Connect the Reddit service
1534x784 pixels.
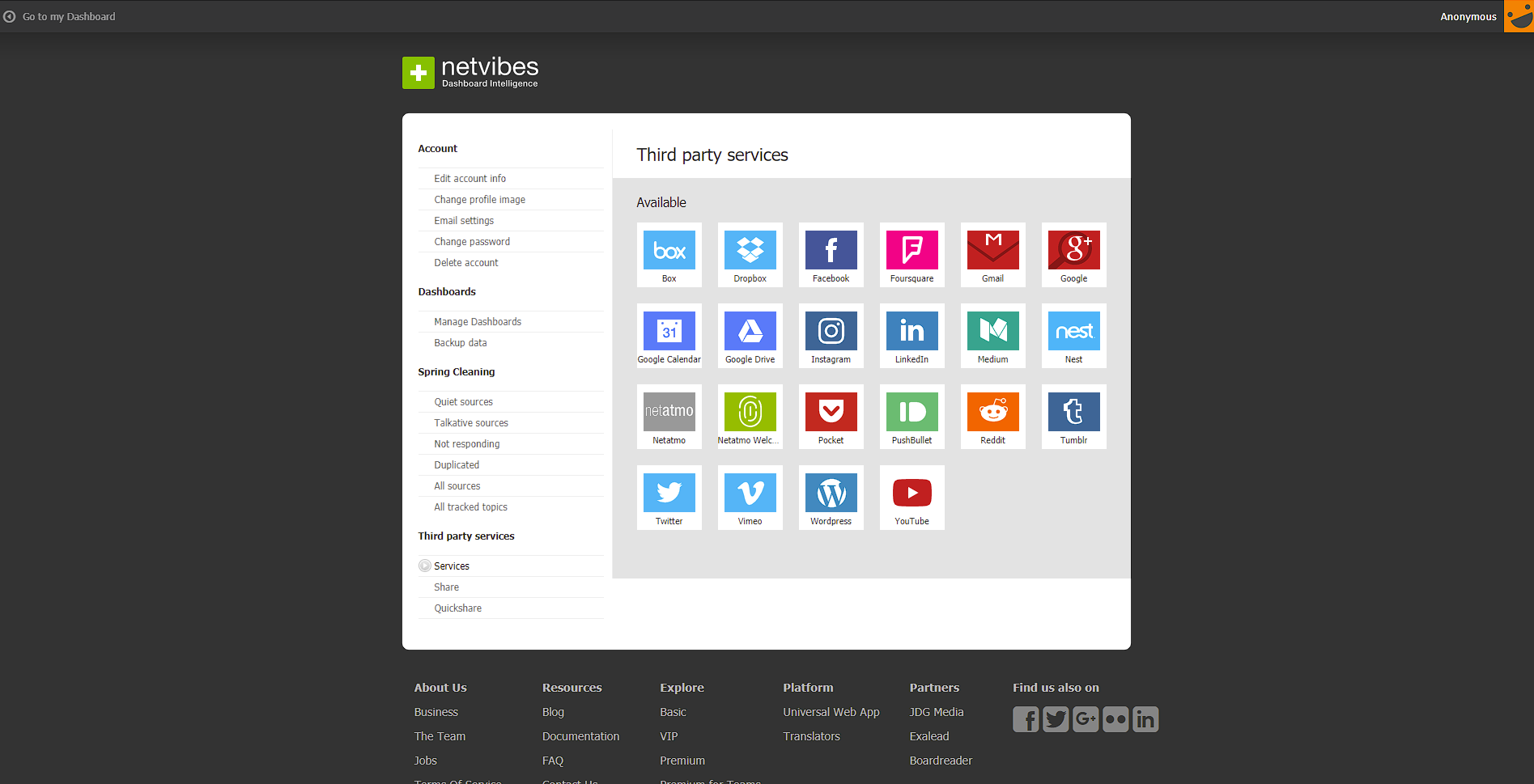[992, 417]
